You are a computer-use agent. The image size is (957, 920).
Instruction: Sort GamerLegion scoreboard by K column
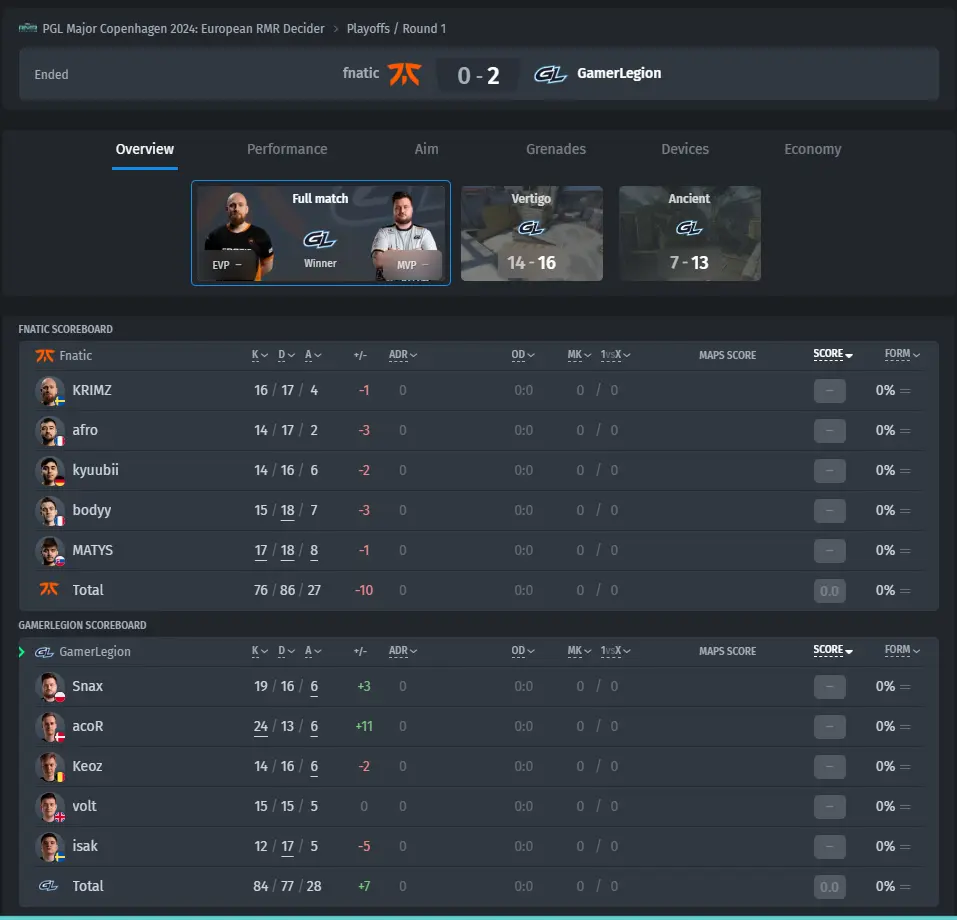(259, 651)
